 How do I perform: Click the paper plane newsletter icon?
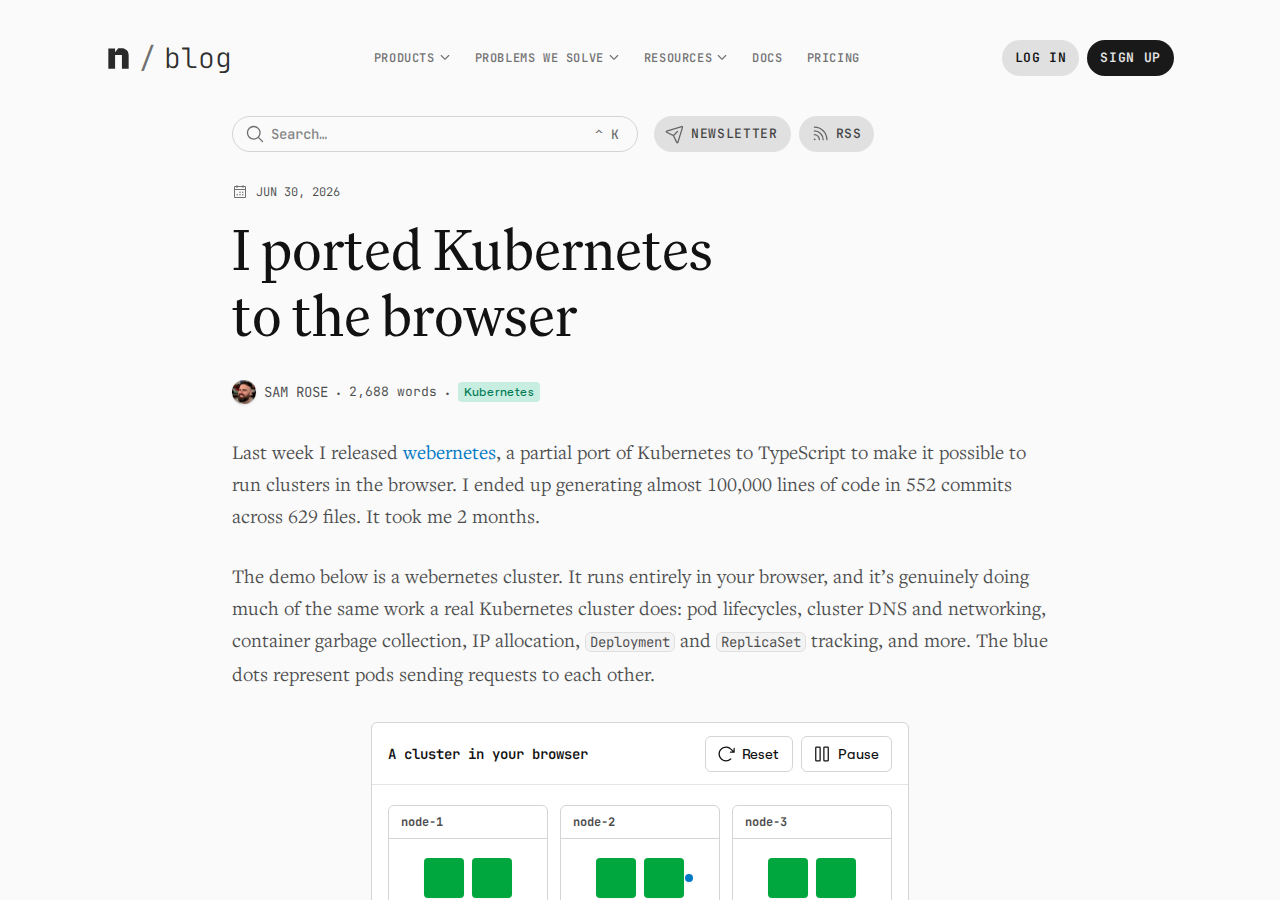click(x=675, y=134)
